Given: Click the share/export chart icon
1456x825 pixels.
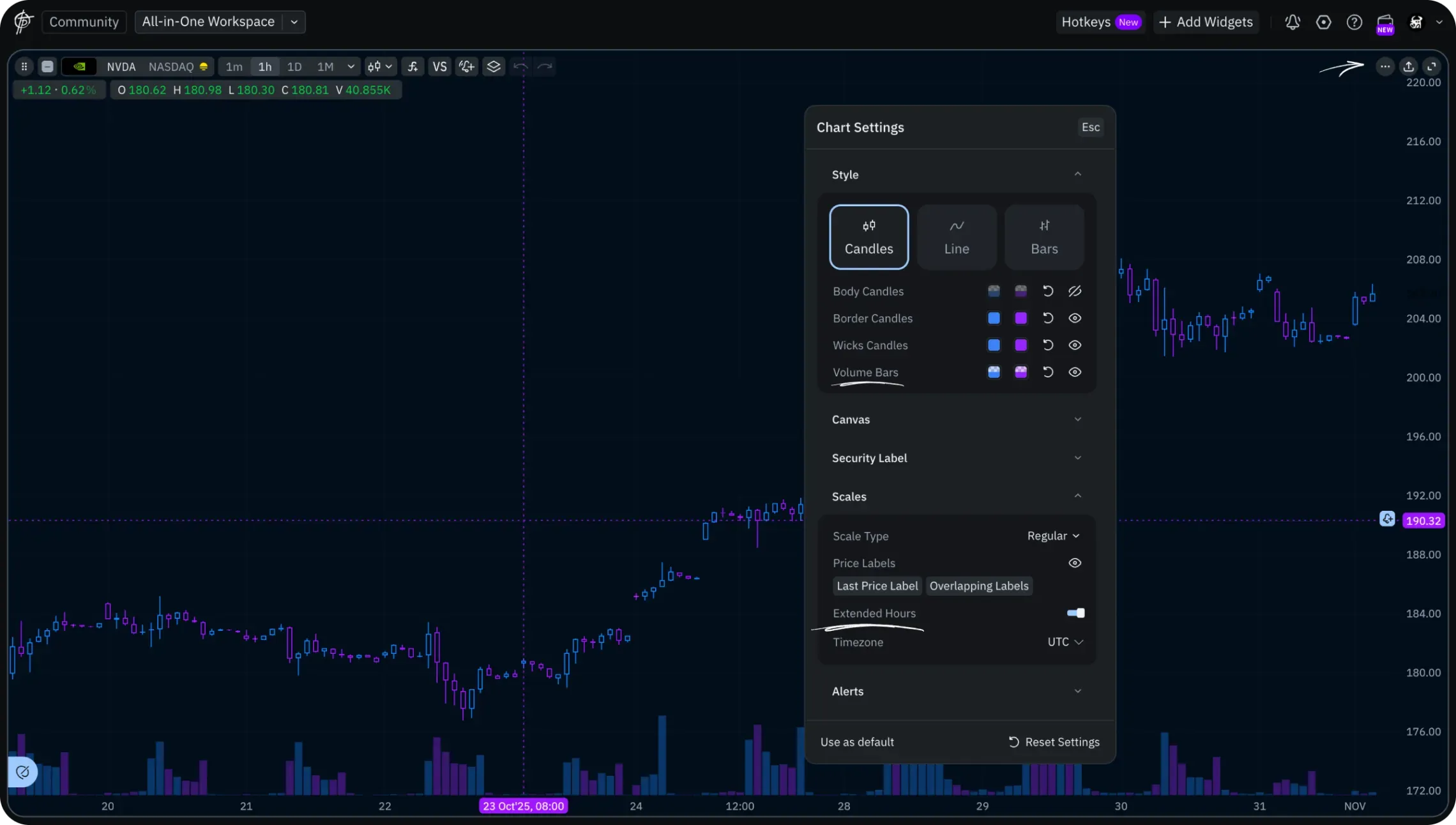Looking at the screenshot, I should point(1409,66).
